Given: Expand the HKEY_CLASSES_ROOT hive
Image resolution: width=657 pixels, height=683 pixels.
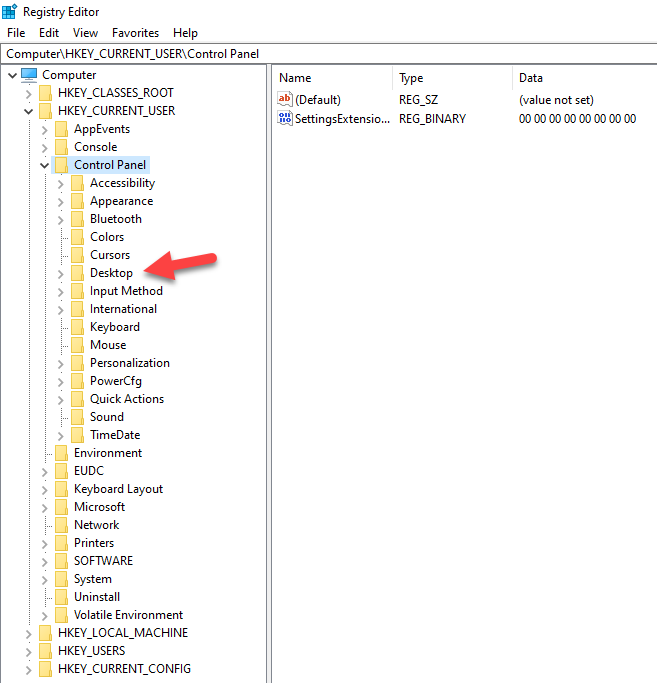Looking at the screenshot, I should point(28,93).
